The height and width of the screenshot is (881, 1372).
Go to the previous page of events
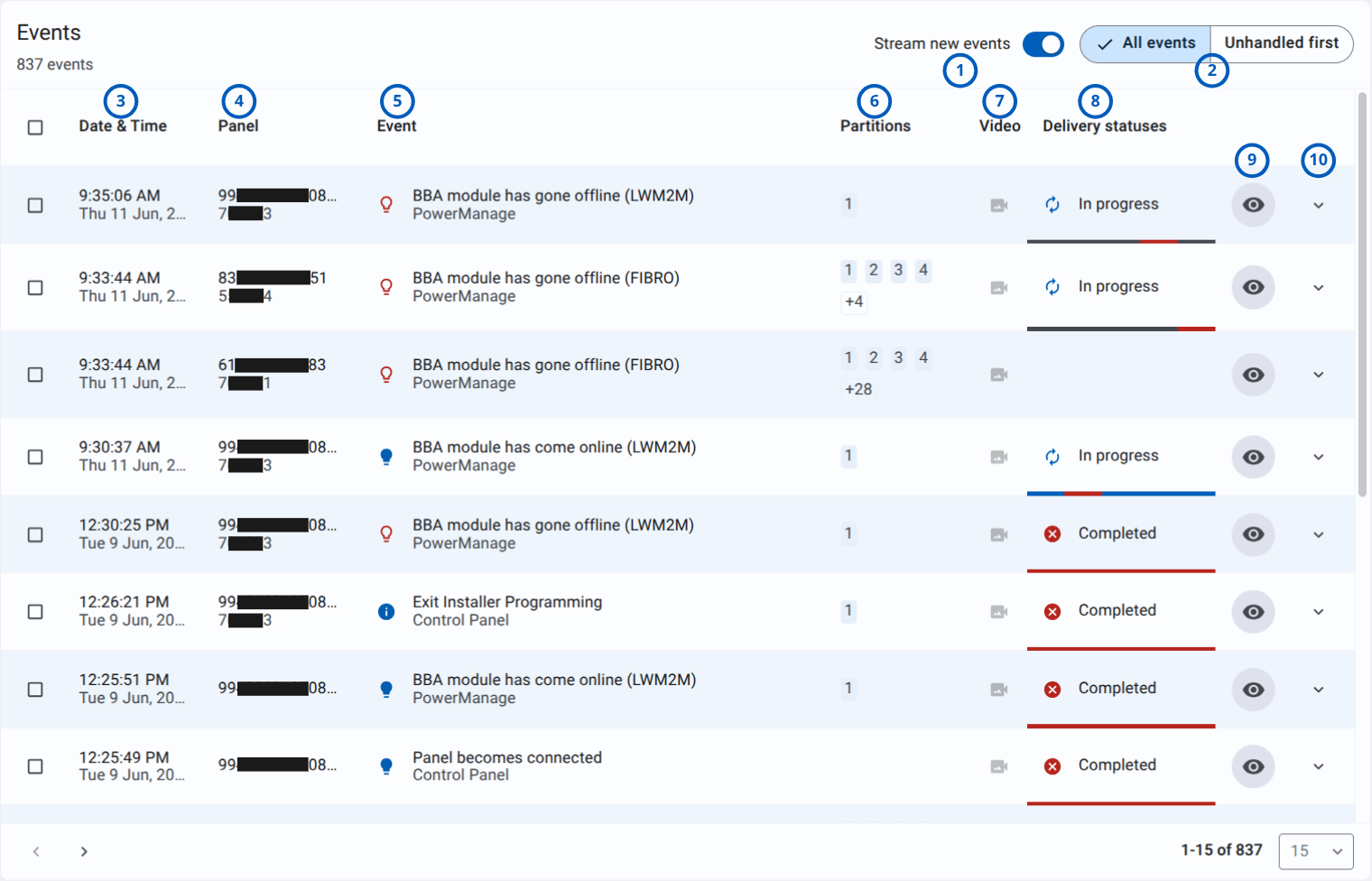(x=36, y=851)
